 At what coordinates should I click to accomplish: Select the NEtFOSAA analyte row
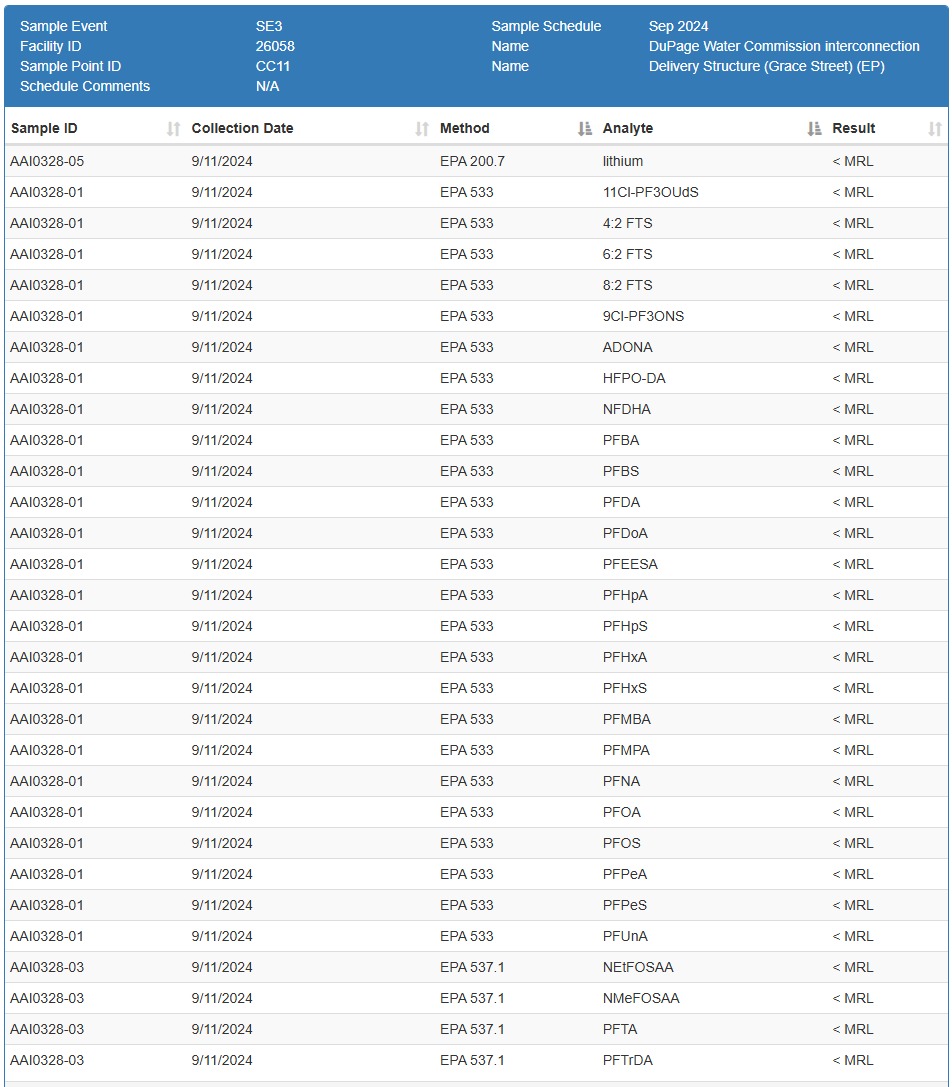click(x=638, y=968)
